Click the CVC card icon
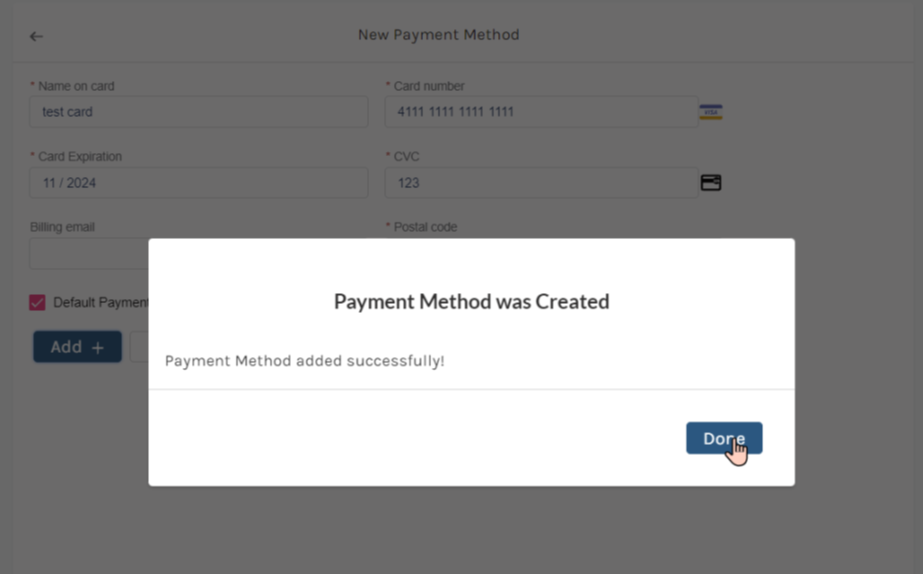Viewport: 923px width, 574px height. click(x=710, y=183)
